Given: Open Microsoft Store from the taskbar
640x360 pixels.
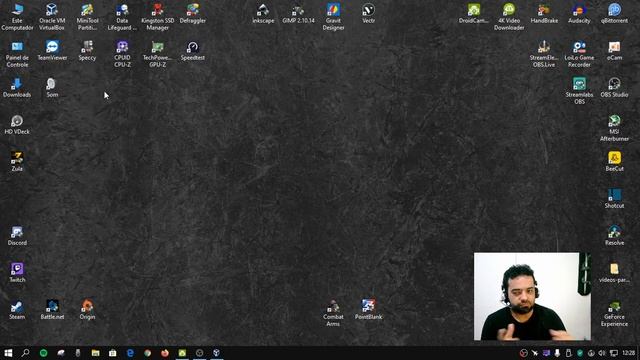Looking at the screenshot, I should tap(113, 353).
